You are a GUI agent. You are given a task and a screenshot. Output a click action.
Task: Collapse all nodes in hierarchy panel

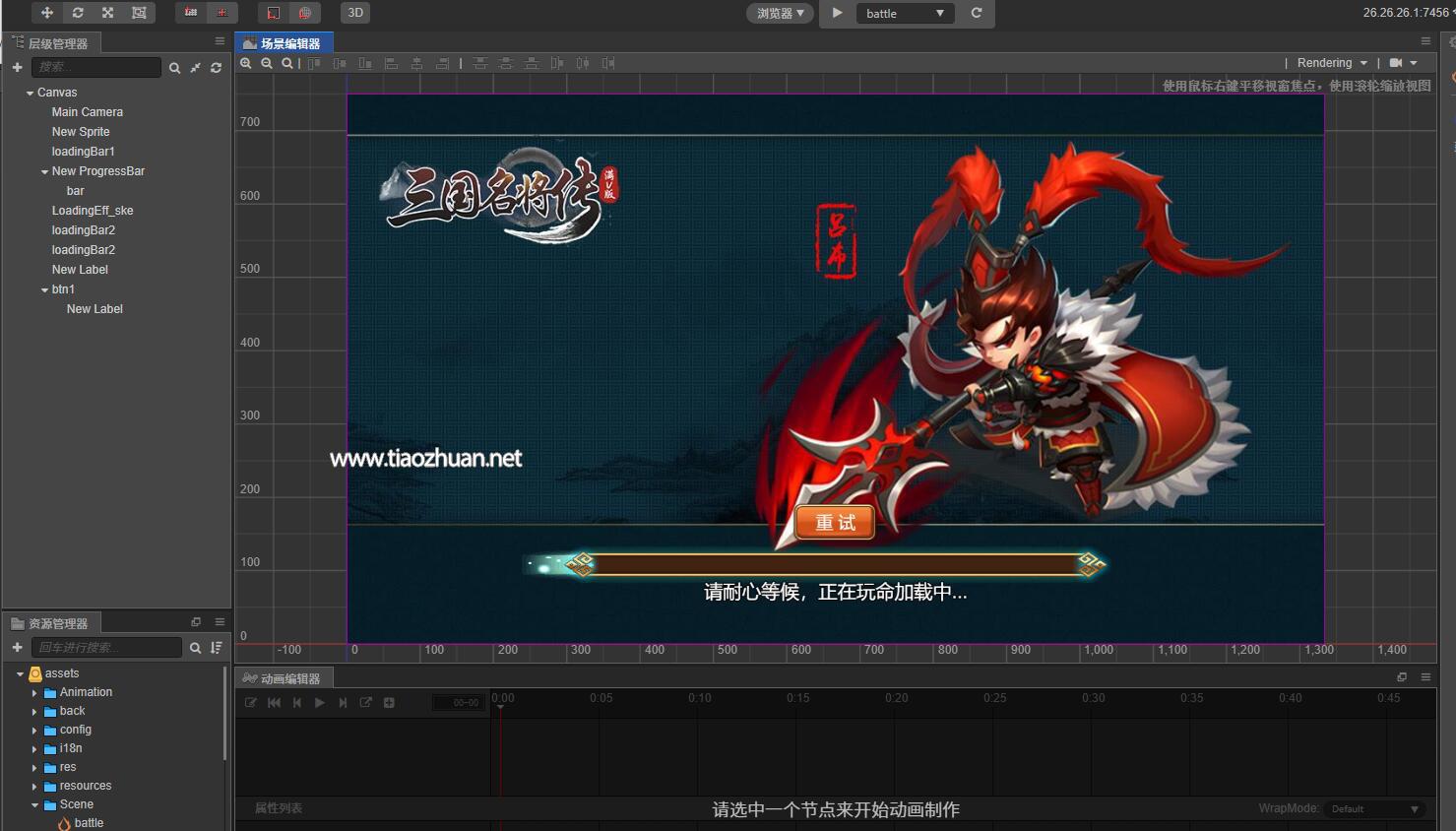click(x=195, y=68)
